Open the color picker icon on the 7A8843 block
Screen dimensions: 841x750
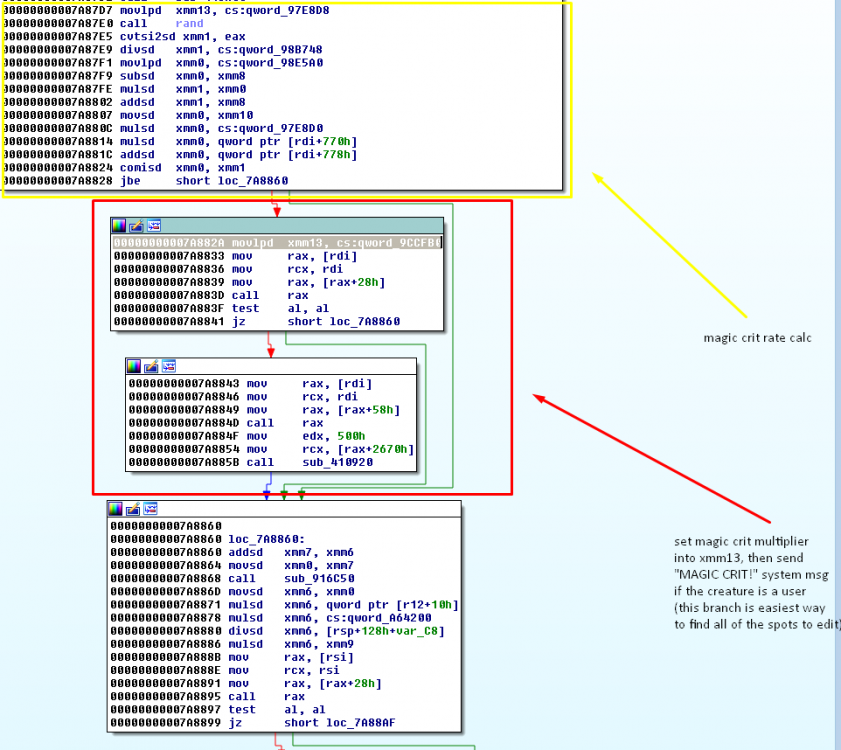pyautogui.click(x=134, y=367)
